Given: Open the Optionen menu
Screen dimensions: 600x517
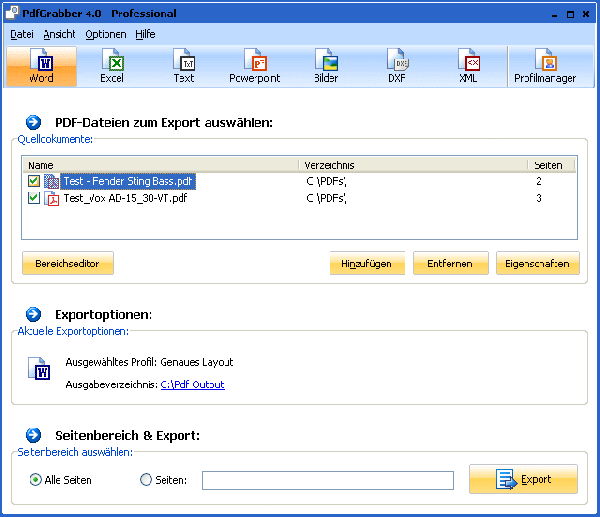Looking at the screenshot, I should pyautogui.click(x=106, y=34).
